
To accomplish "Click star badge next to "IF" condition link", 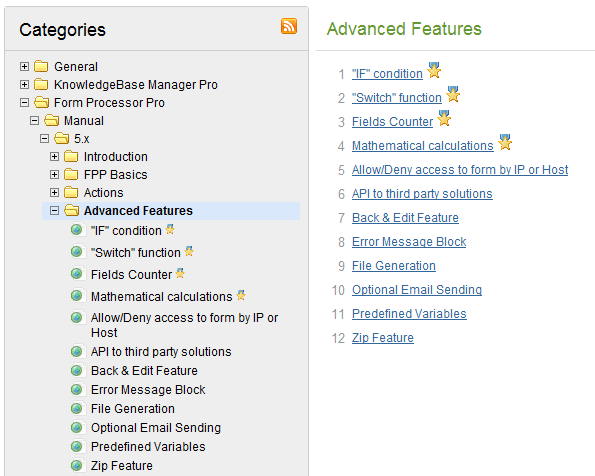I will (x=434, y=70).
